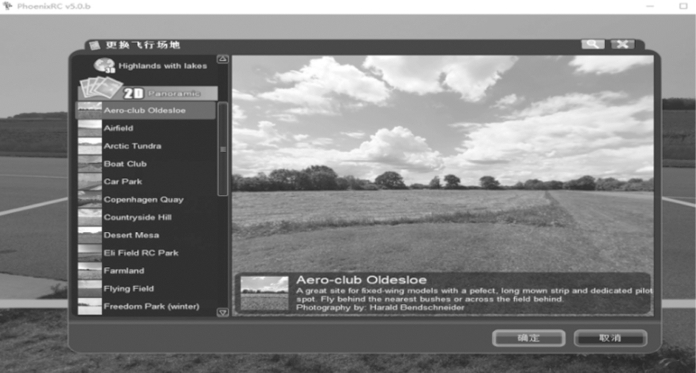
Task: Confirm selection with the 确定 button
Action: [x=529, y=338]
